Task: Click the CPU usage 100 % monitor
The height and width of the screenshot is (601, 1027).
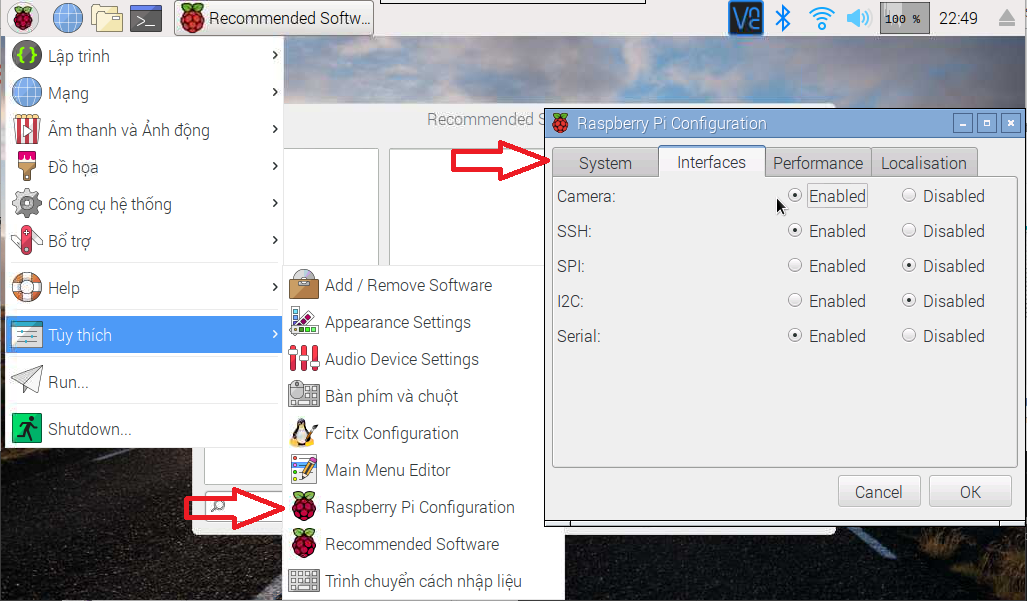Action: pyautogui.click(x=904, y=18)
